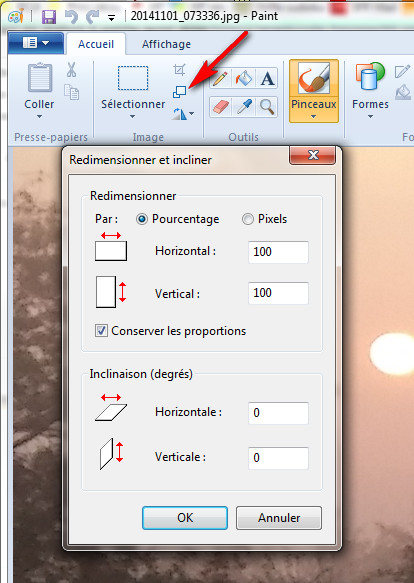
Task: Confirm with the OK button
Action: point(185,518)
